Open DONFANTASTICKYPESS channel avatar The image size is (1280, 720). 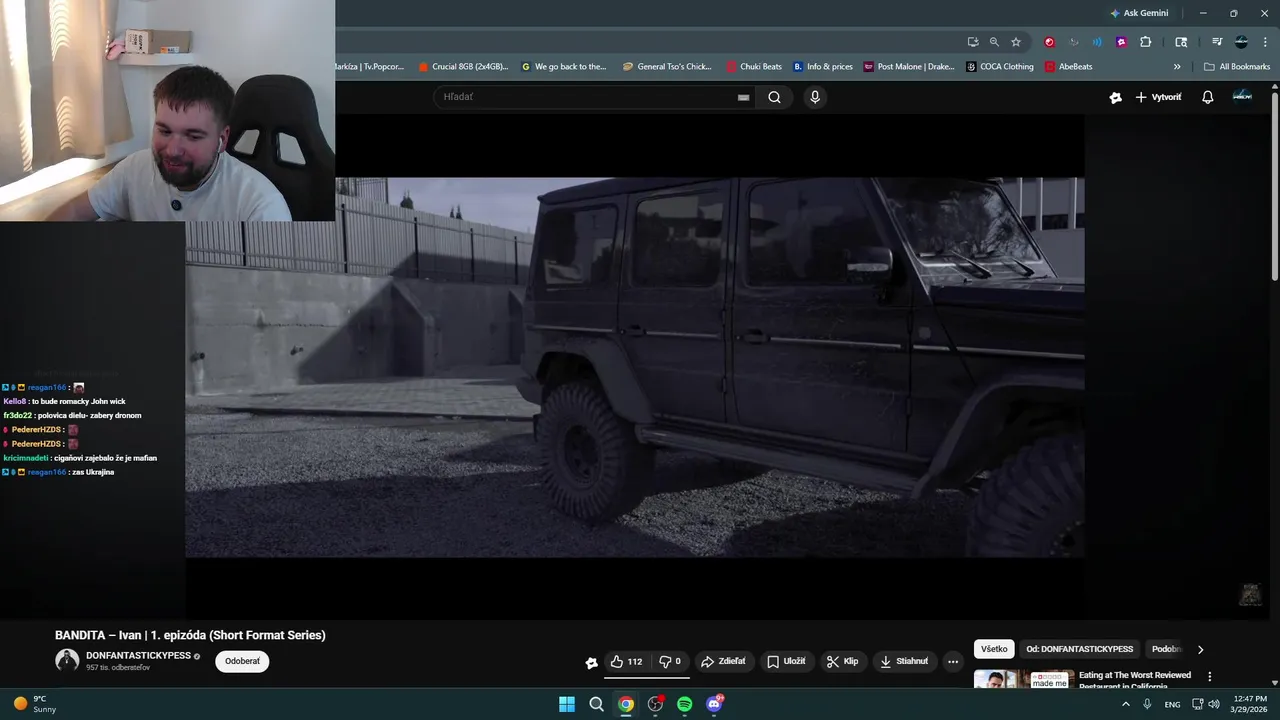pos(67,660)
